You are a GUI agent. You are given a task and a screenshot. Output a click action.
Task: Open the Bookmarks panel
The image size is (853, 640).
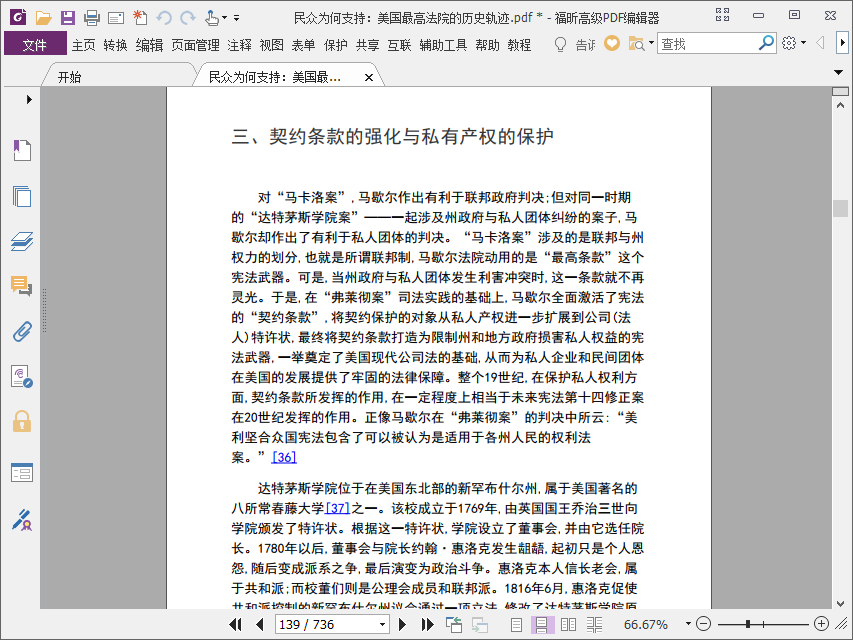pyautogui.click(x=22, y=151)
